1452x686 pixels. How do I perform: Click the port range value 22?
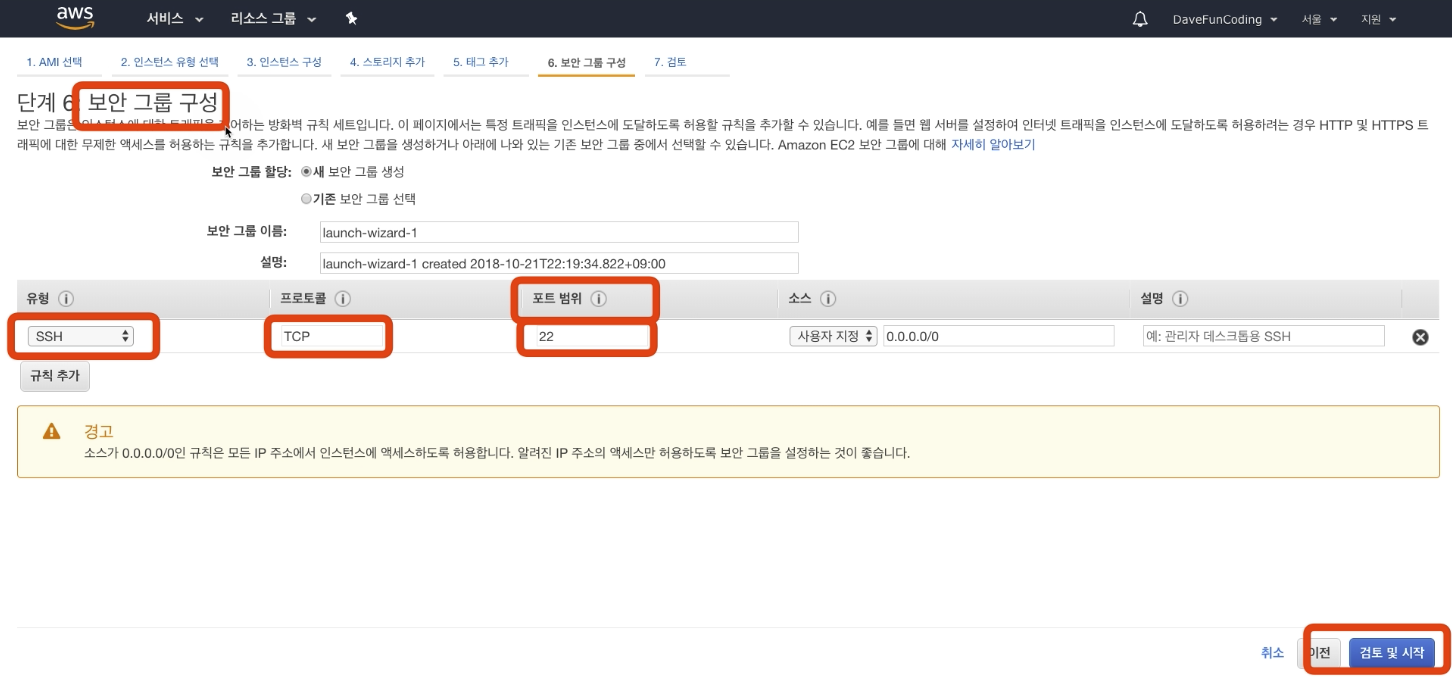point(546,337)
